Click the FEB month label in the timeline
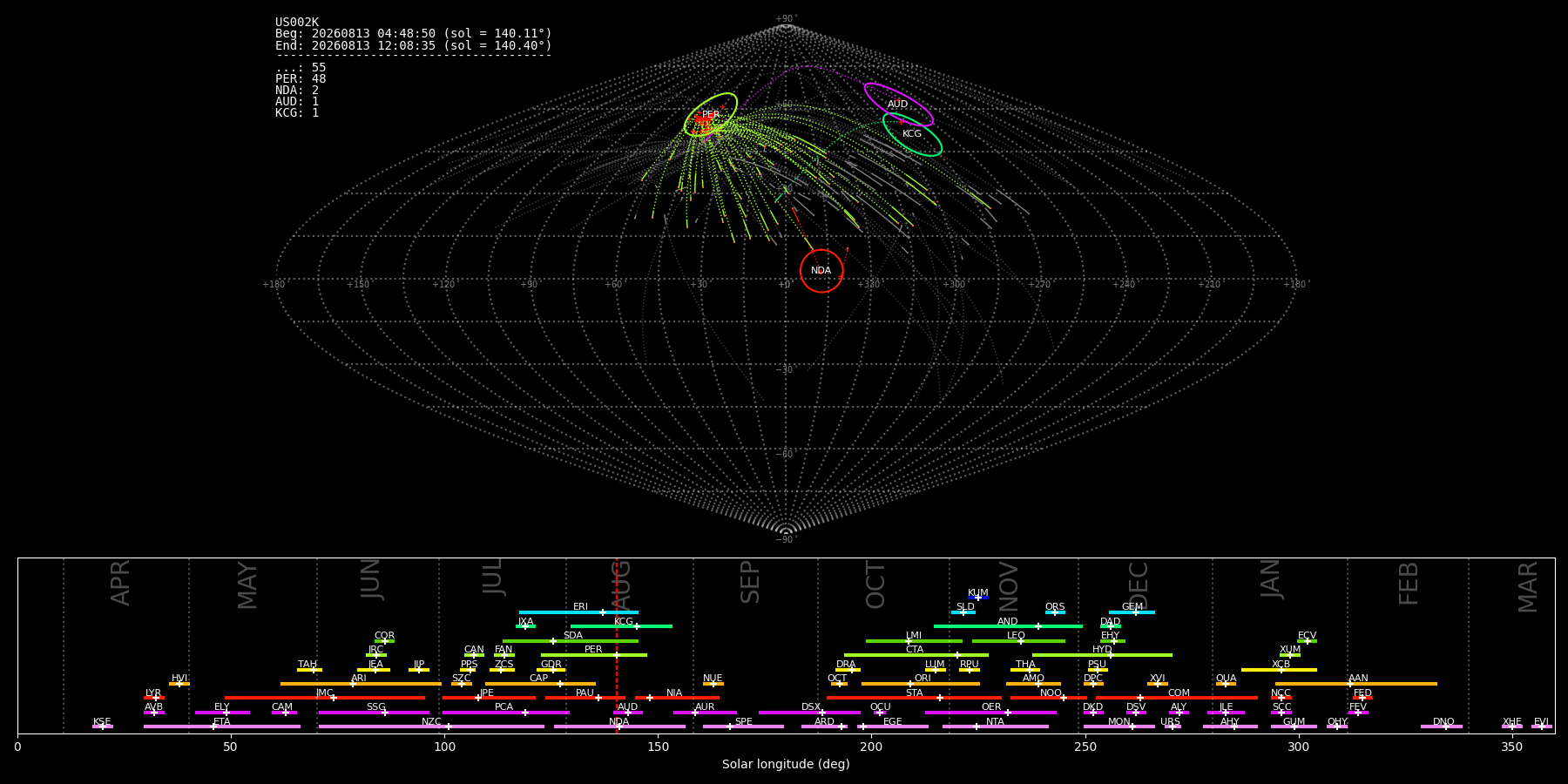 coord(1409,583)
